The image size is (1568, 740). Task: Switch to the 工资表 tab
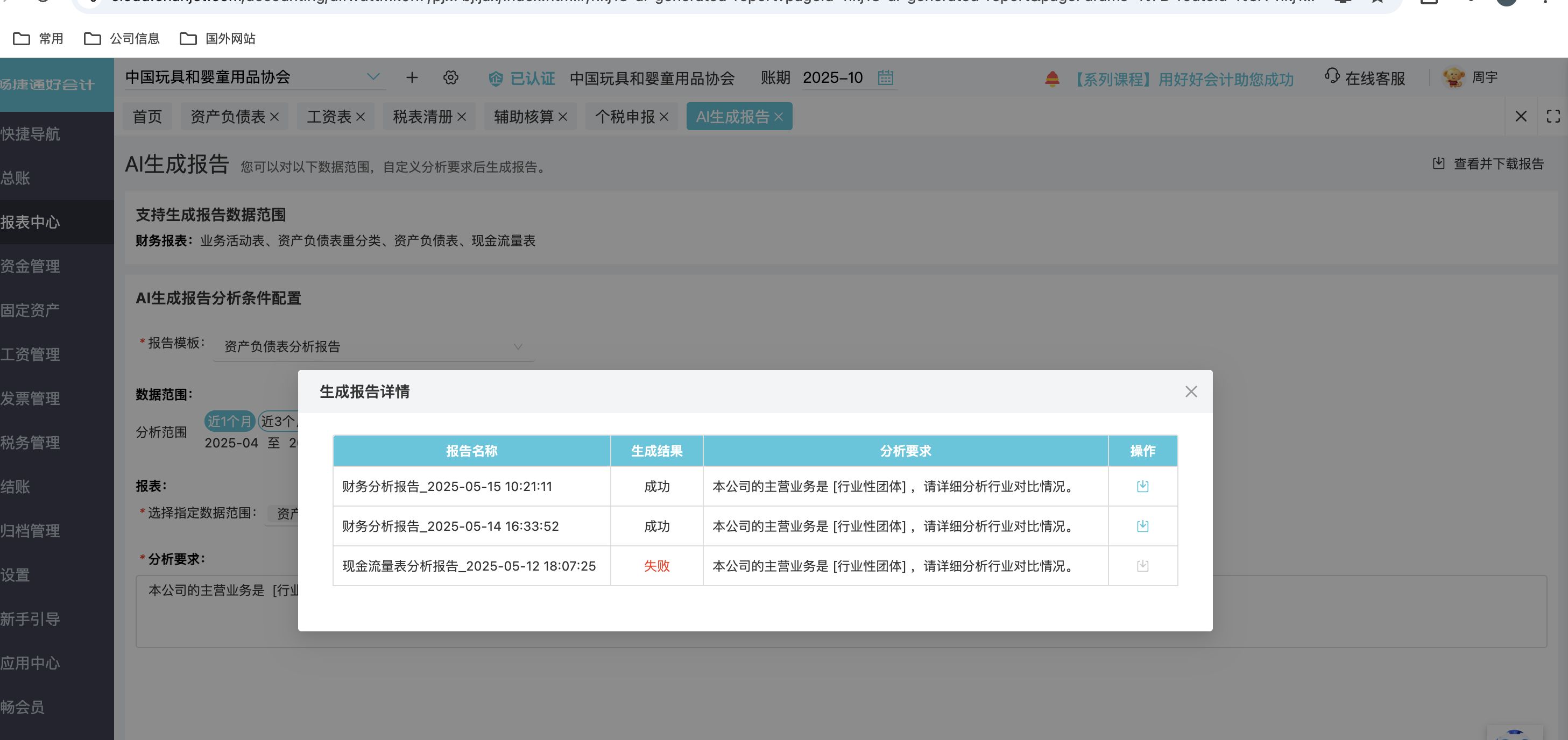[329, 117]
